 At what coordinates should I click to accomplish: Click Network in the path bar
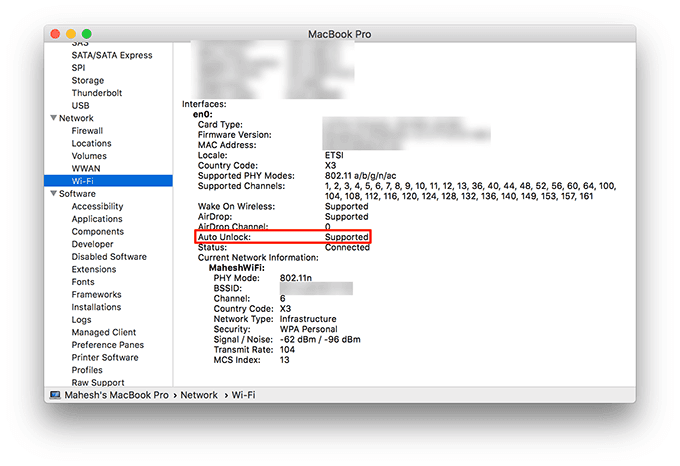pos(199,395)
